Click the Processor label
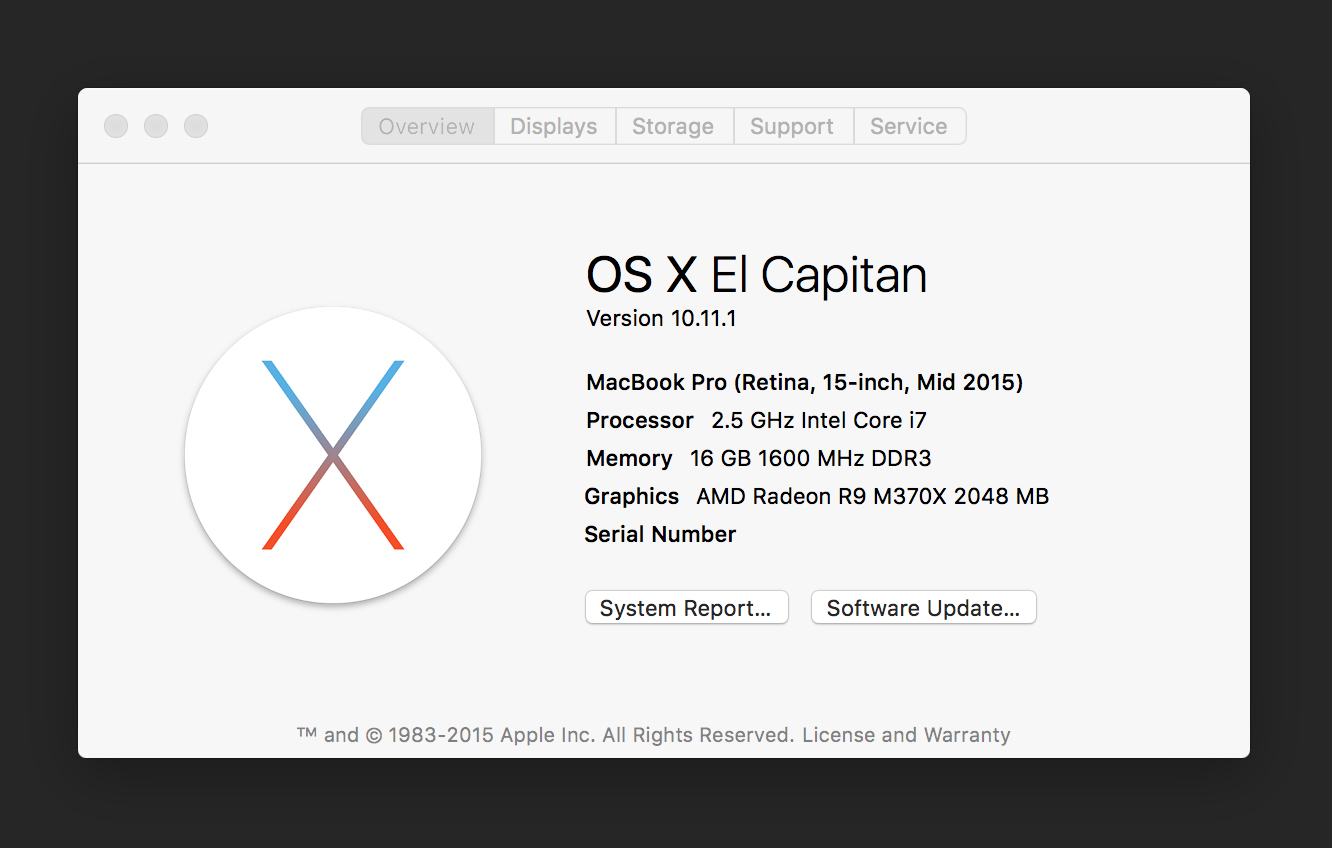1332x848 pixels. (639, 420)
